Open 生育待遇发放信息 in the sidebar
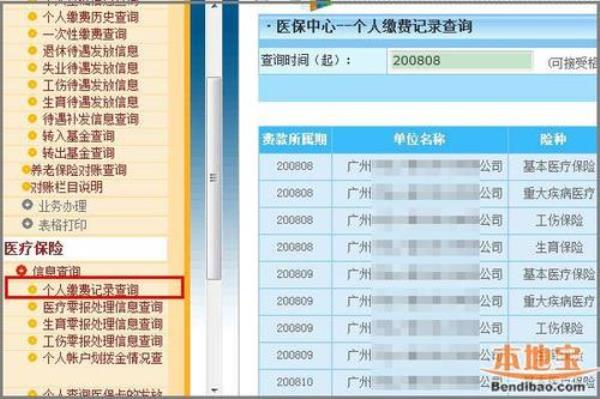Image resolution: width=600 pixels, height=399 pixels. [90, 102]
